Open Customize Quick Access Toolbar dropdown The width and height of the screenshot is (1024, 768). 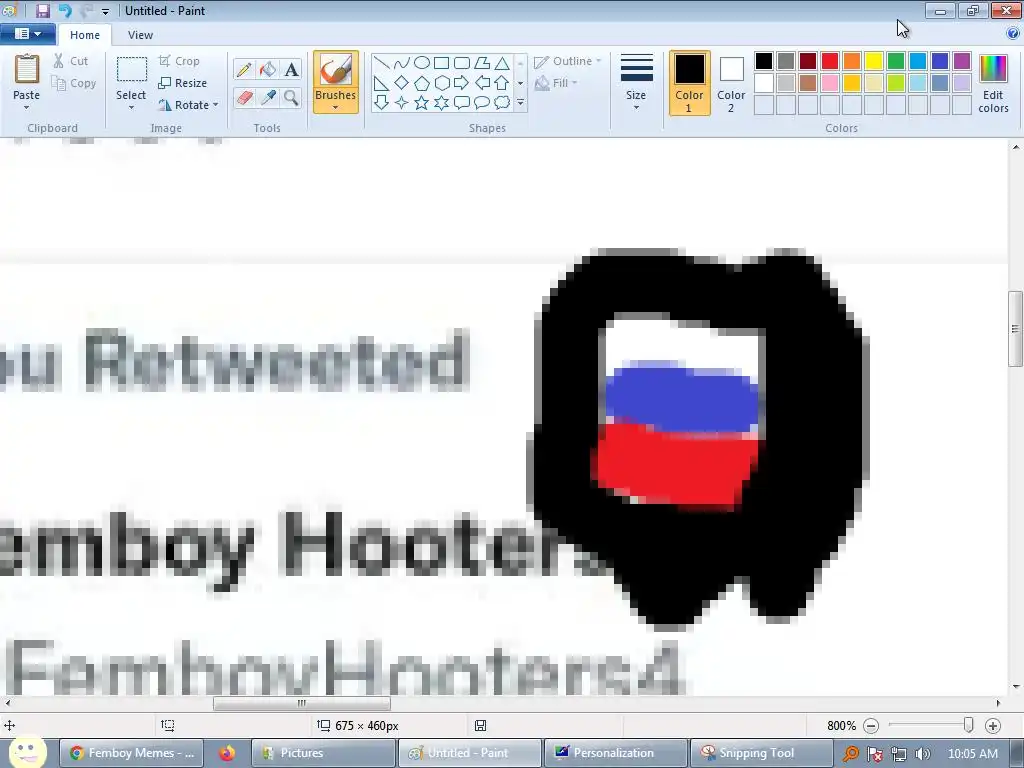105,11
